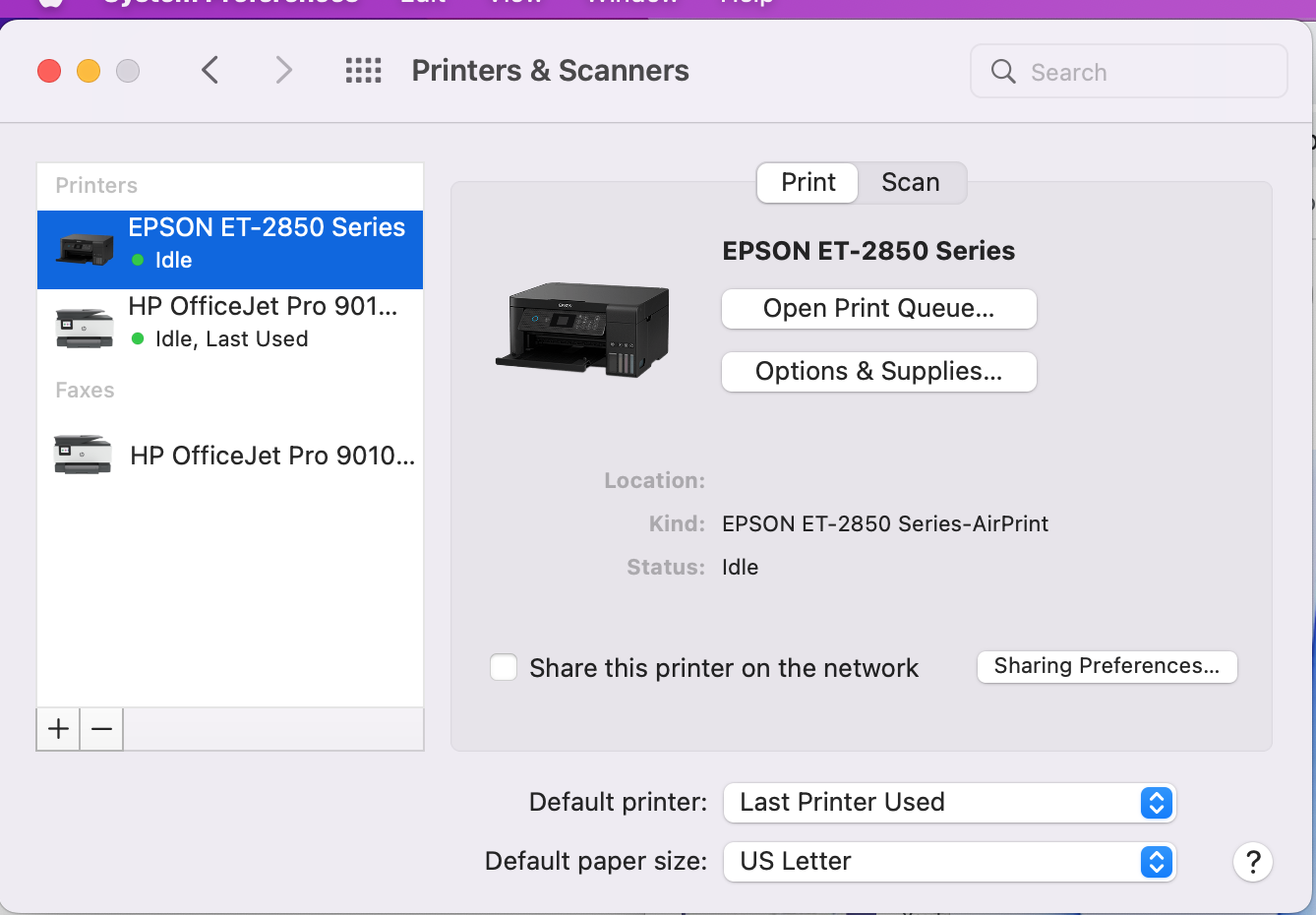Viewport: 1316px width, 915px height.
Task: Open Sharing Preferences...
Action: point(1107,666)
